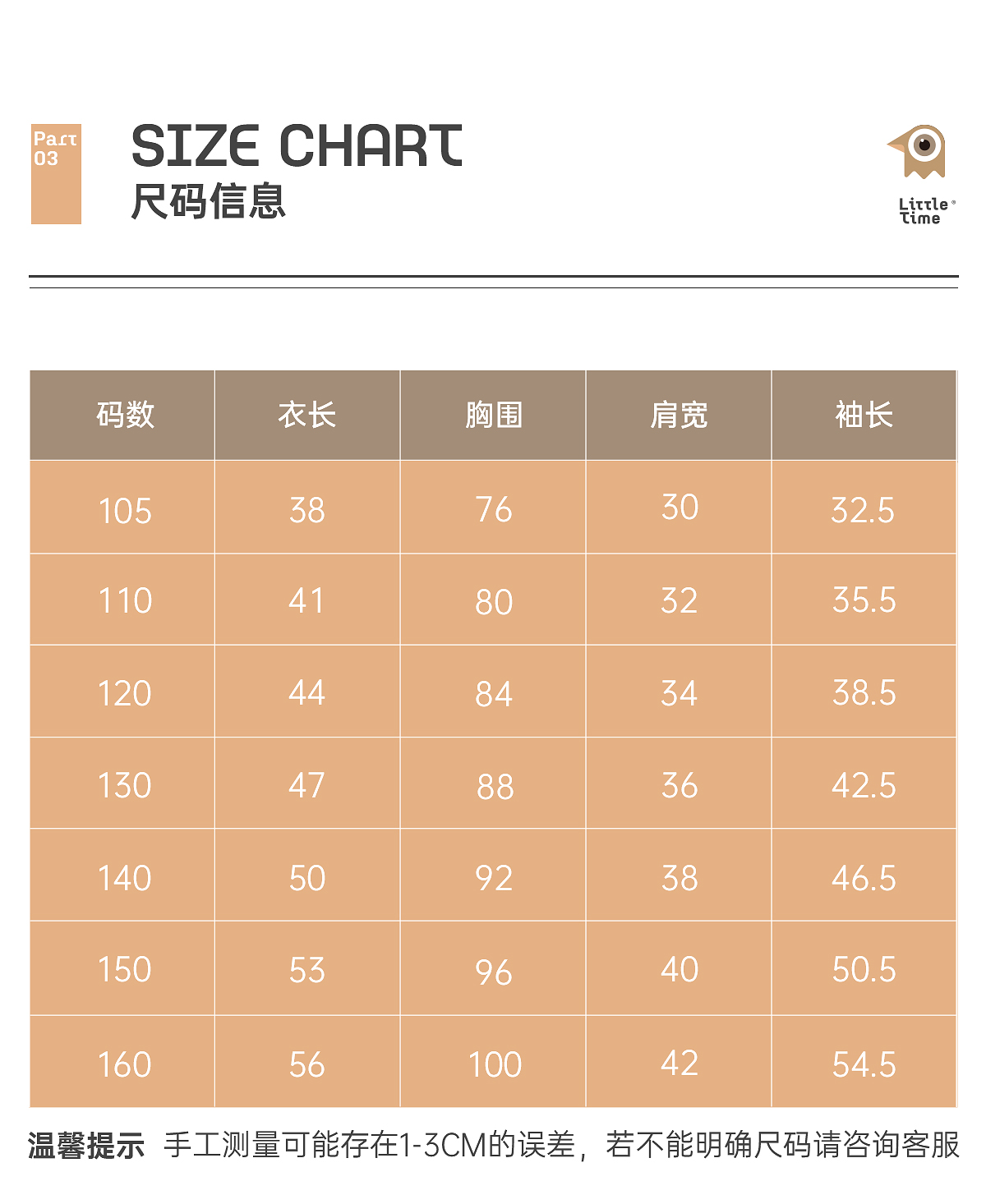Screen dimensions: 986x1204
Task: Click garment length value 47
Action: 306,786
